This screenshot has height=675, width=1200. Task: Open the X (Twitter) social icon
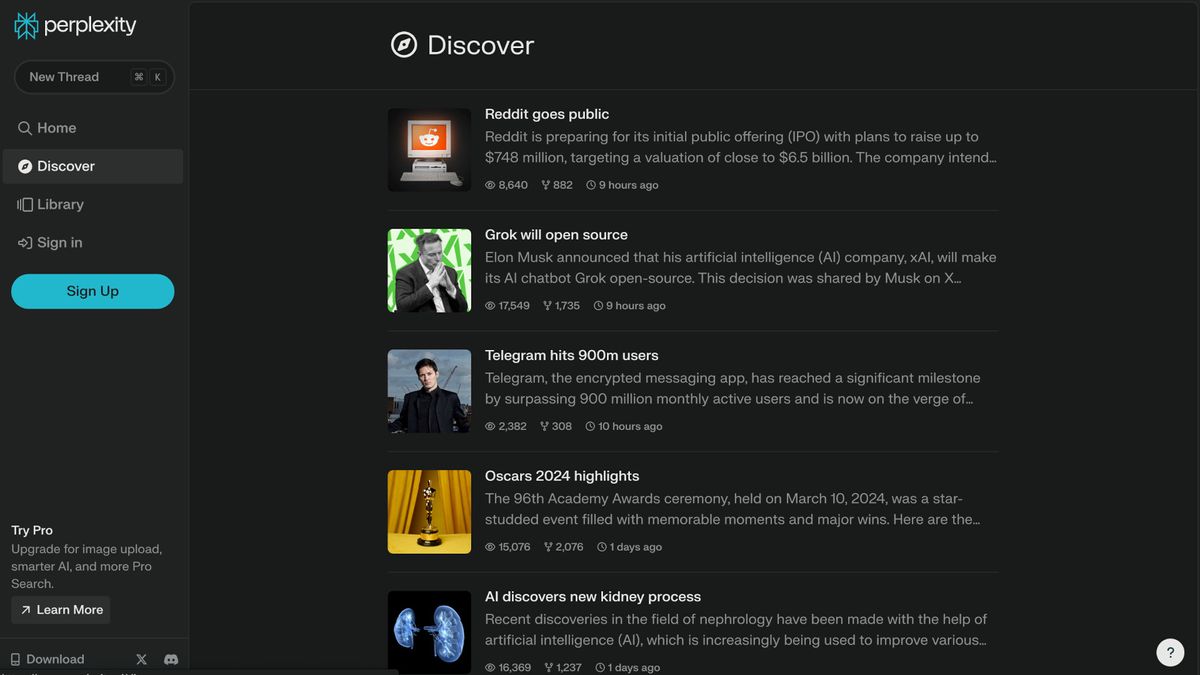[141, 659]
